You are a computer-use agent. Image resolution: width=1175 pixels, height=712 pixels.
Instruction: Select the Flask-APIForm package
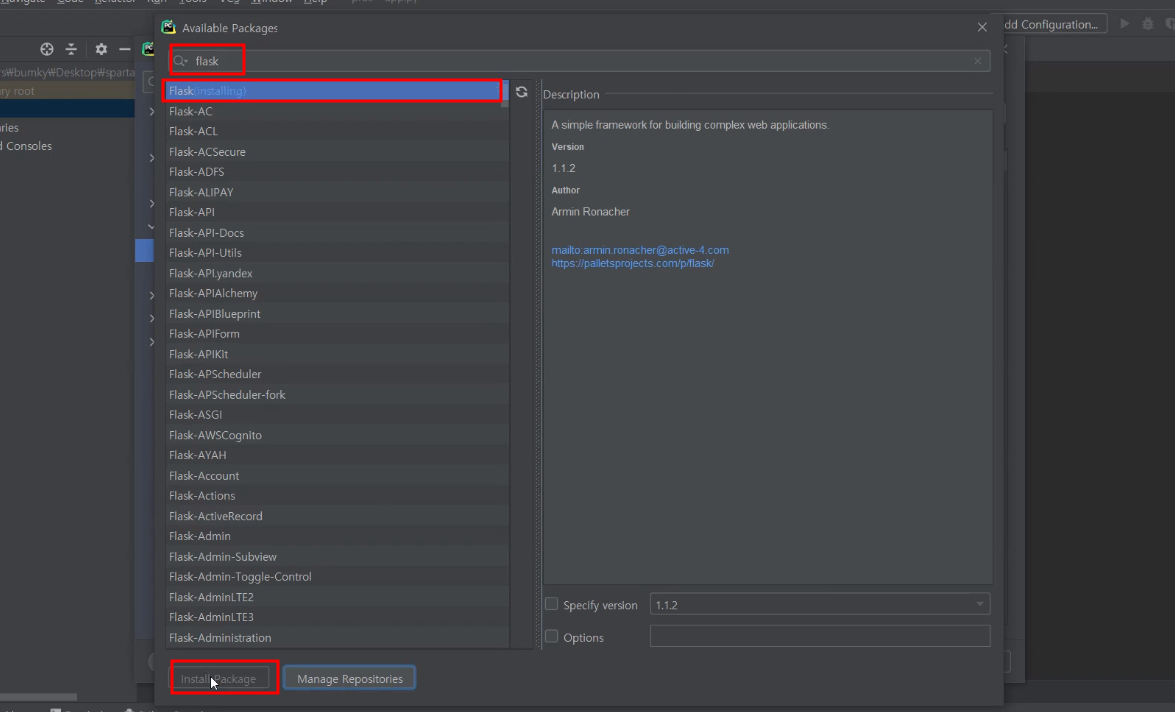tap(337, 334)
